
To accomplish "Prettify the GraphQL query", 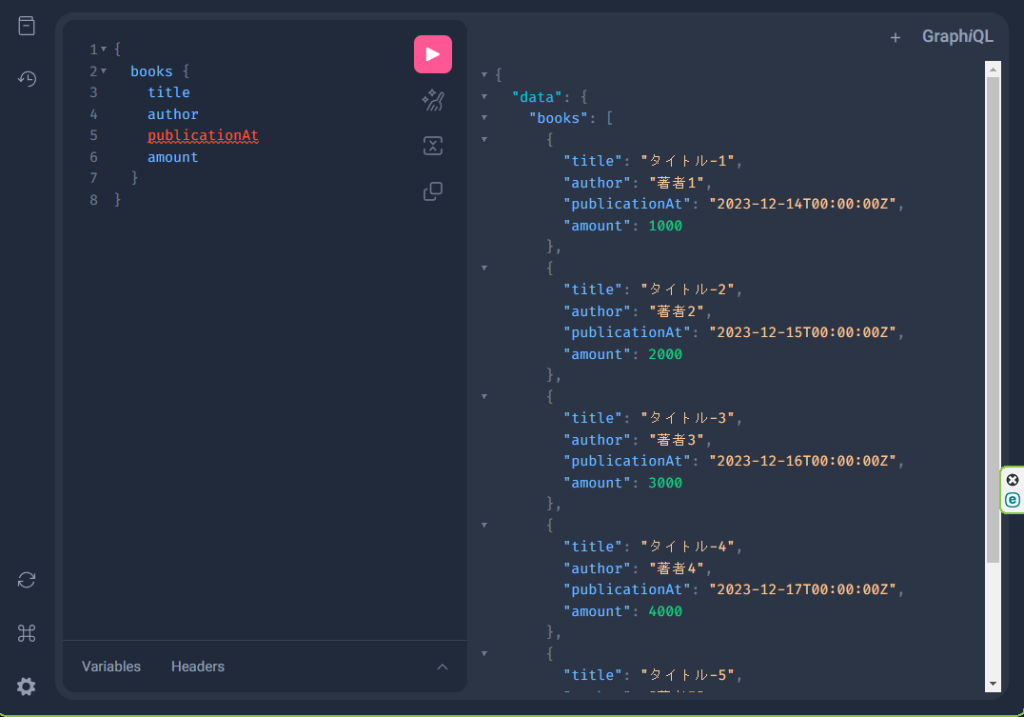I will tap(433, 100).
